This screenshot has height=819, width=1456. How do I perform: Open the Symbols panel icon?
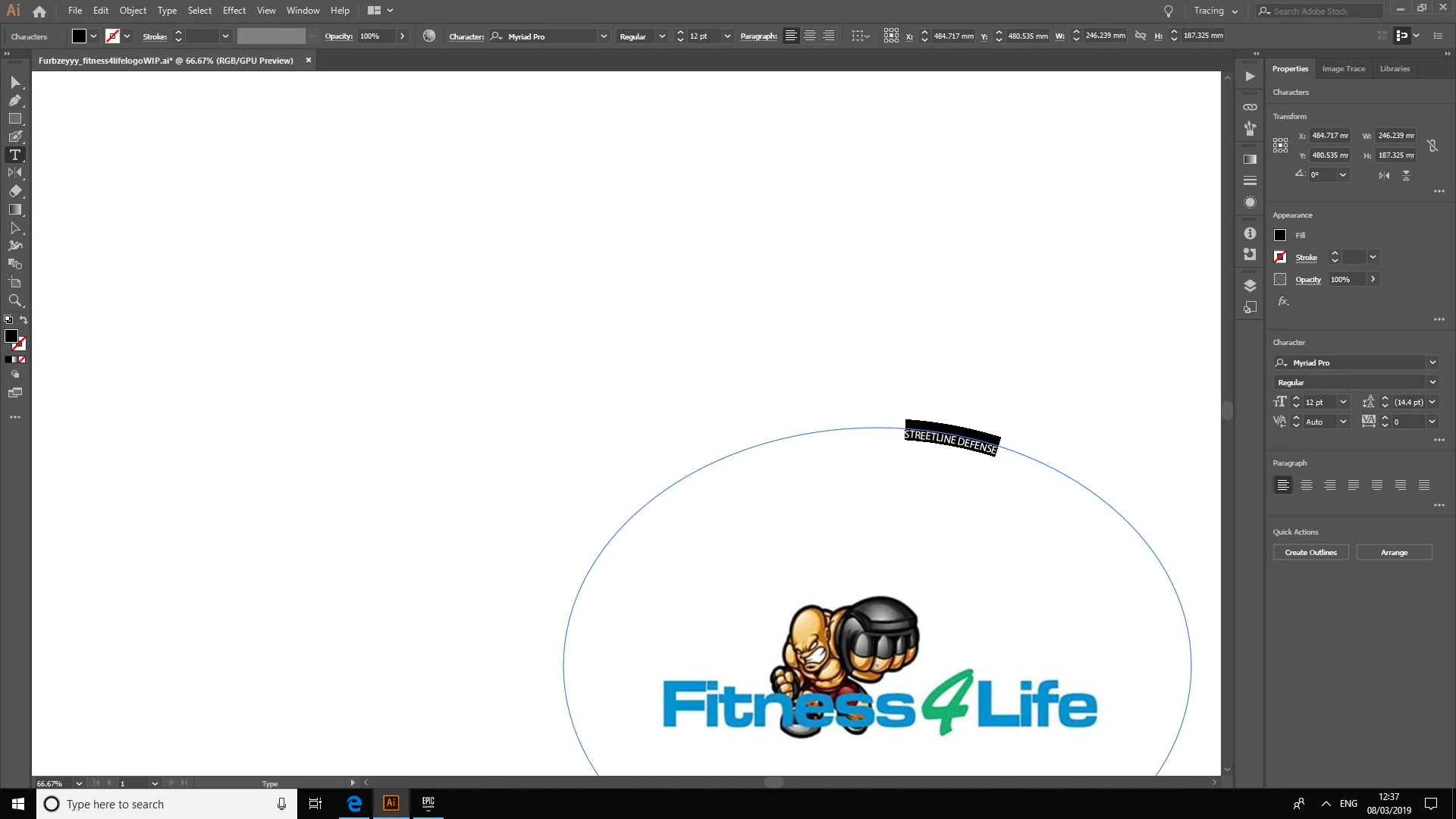1250,129
